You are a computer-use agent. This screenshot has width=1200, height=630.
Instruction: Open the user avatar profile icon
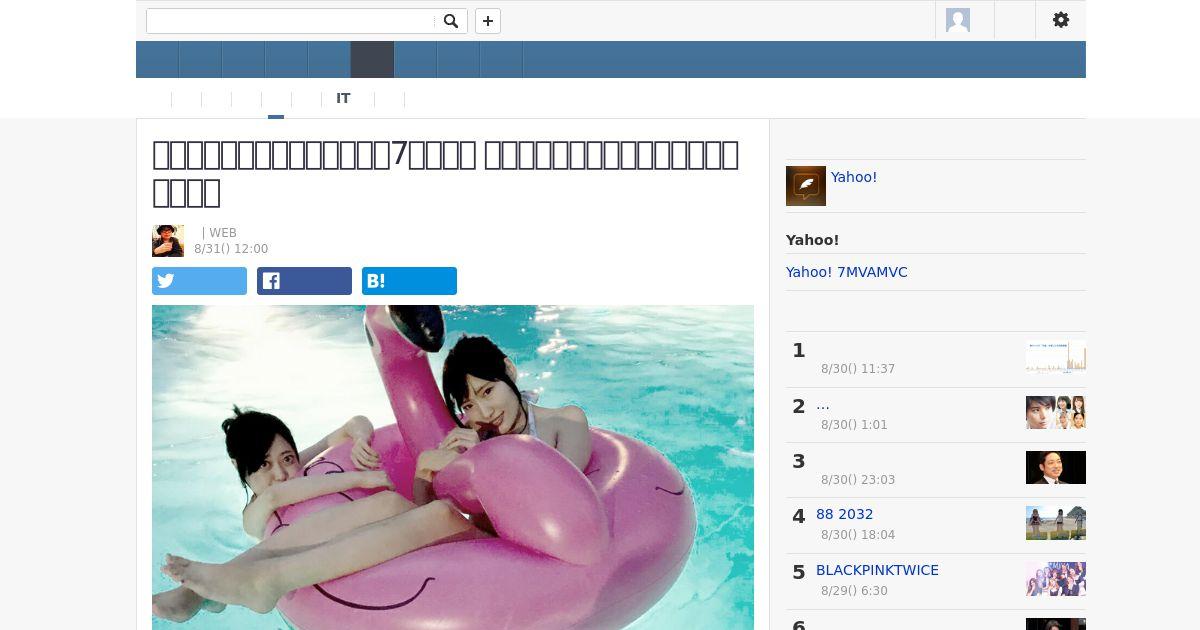coord(958,20)
